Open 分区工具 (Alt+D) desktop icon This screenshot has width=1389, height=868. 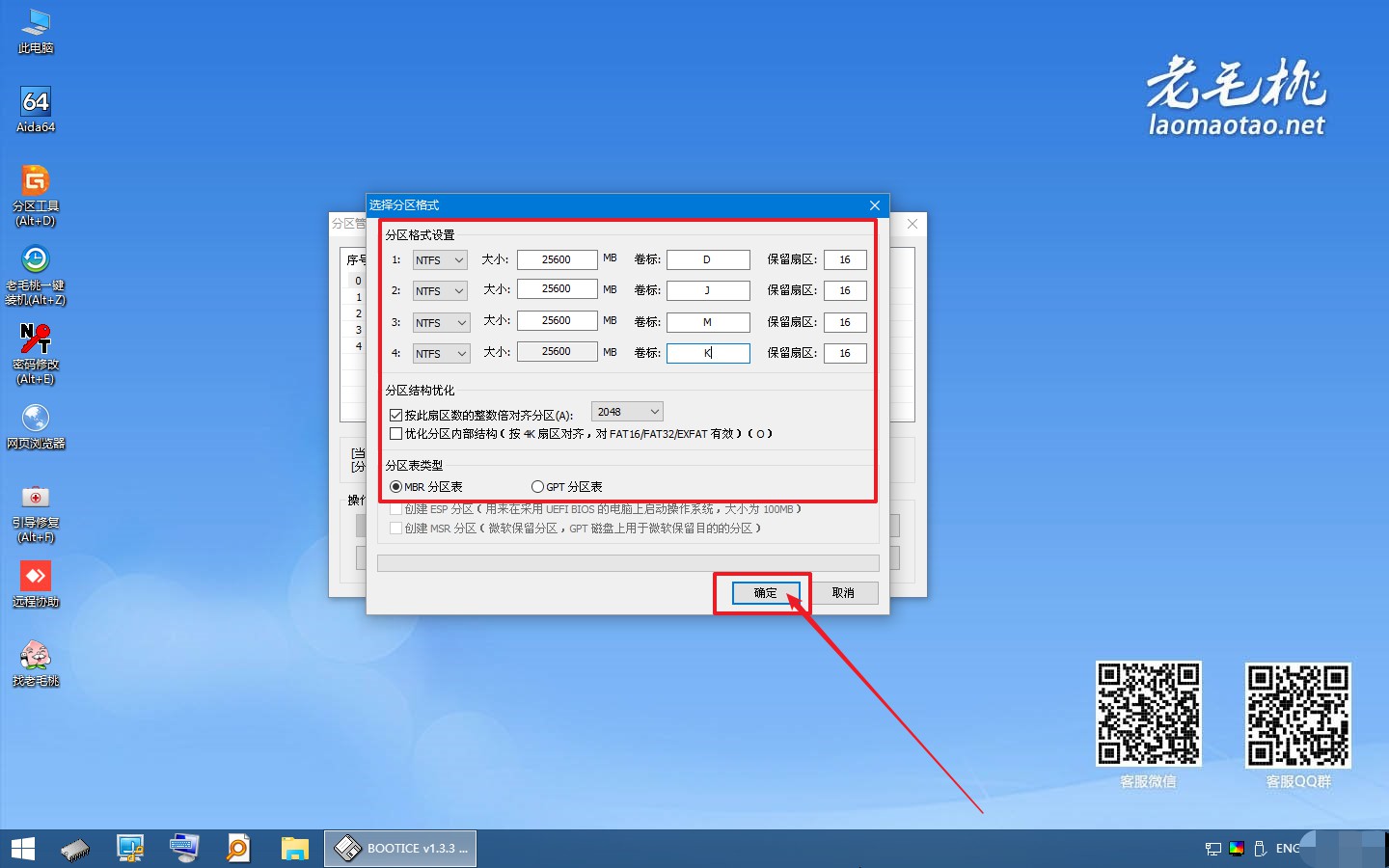(x=36, y=196)
